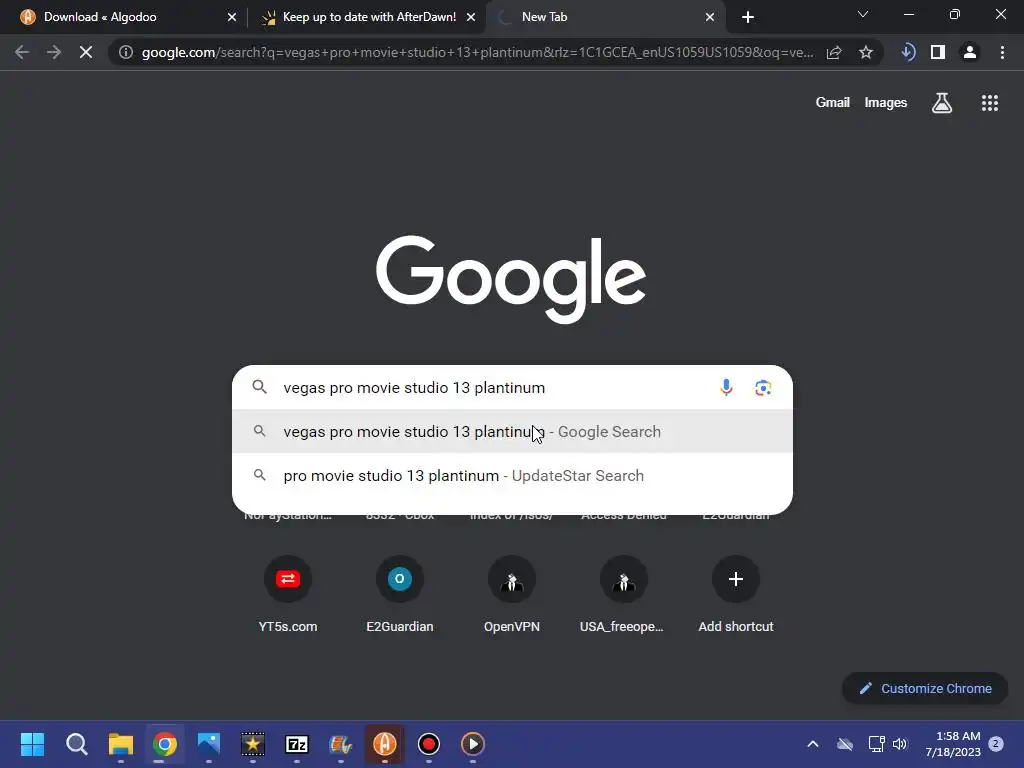Click the red record taskbar icon
This screenshot has height=768, width=1024.
click(429, 744)
